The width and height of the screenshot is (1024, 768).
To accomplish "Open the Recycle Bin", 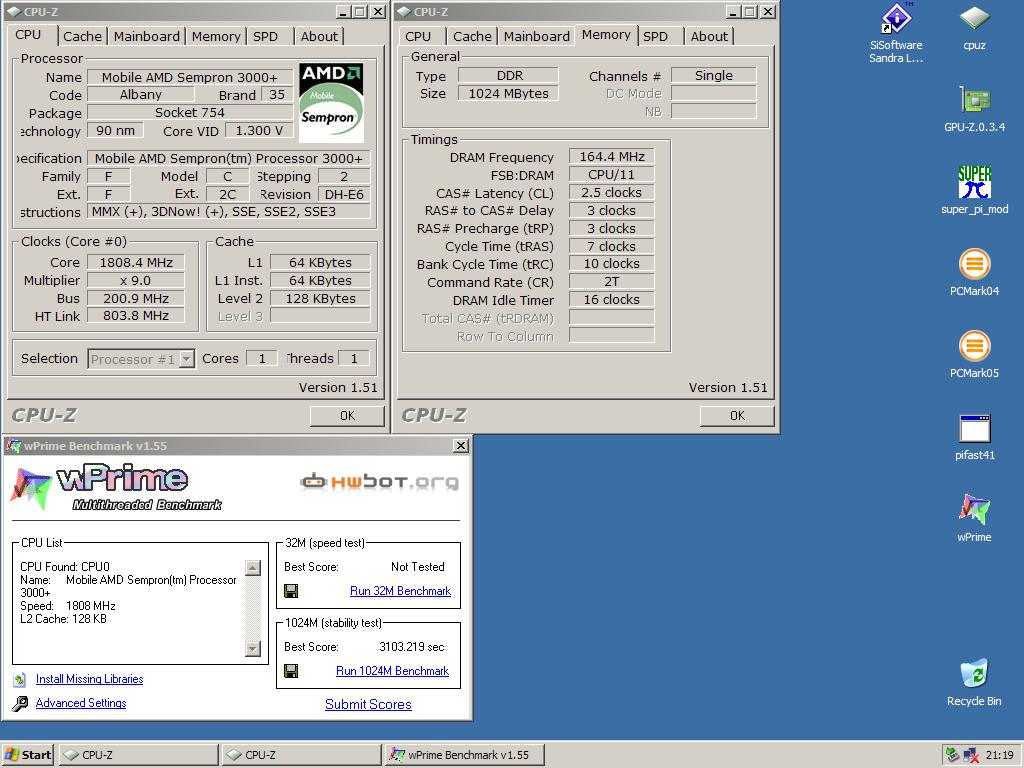I will pyautogui.click(x=974, y=683).
